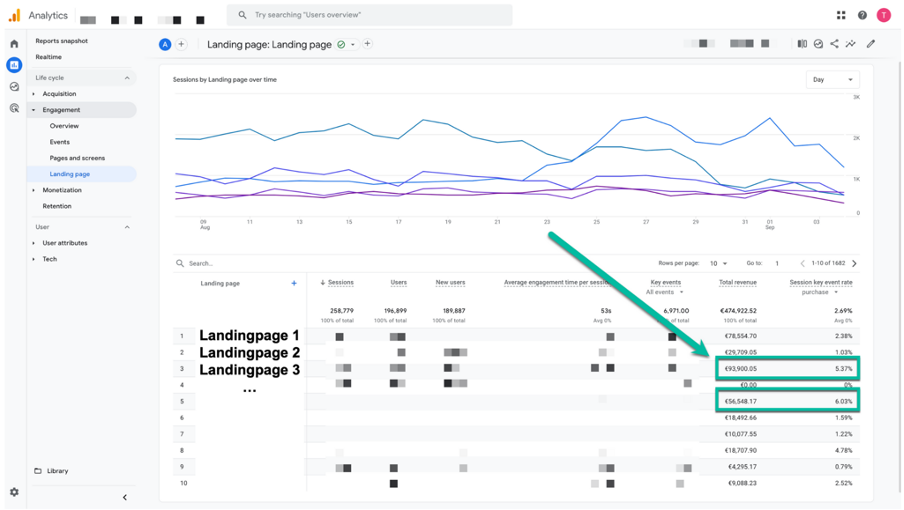Viewport: 904px width, 510px height.
Task: Select Pages and screens report
Action: [77, 158]
